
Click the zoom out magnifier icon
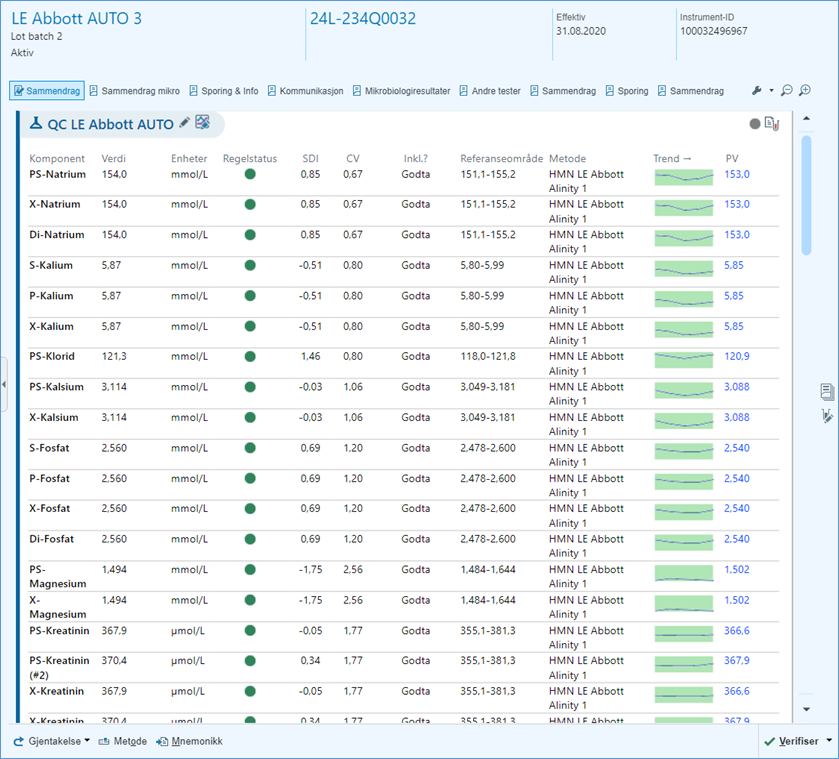pyautogui.click(x=787, y=90)
